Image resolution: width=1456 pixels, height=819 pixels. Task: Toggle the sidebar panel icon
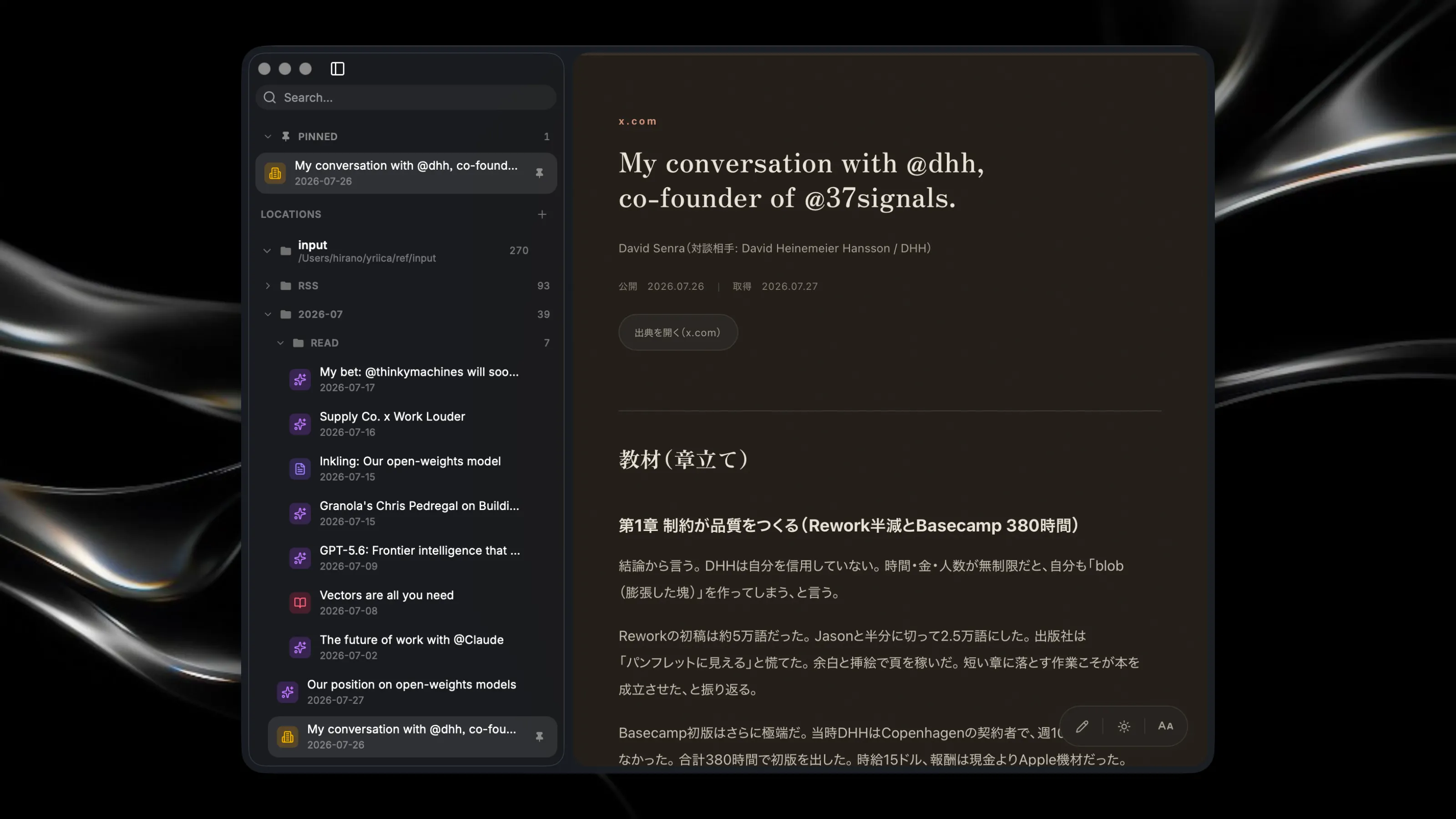click(x=338, y=68)
